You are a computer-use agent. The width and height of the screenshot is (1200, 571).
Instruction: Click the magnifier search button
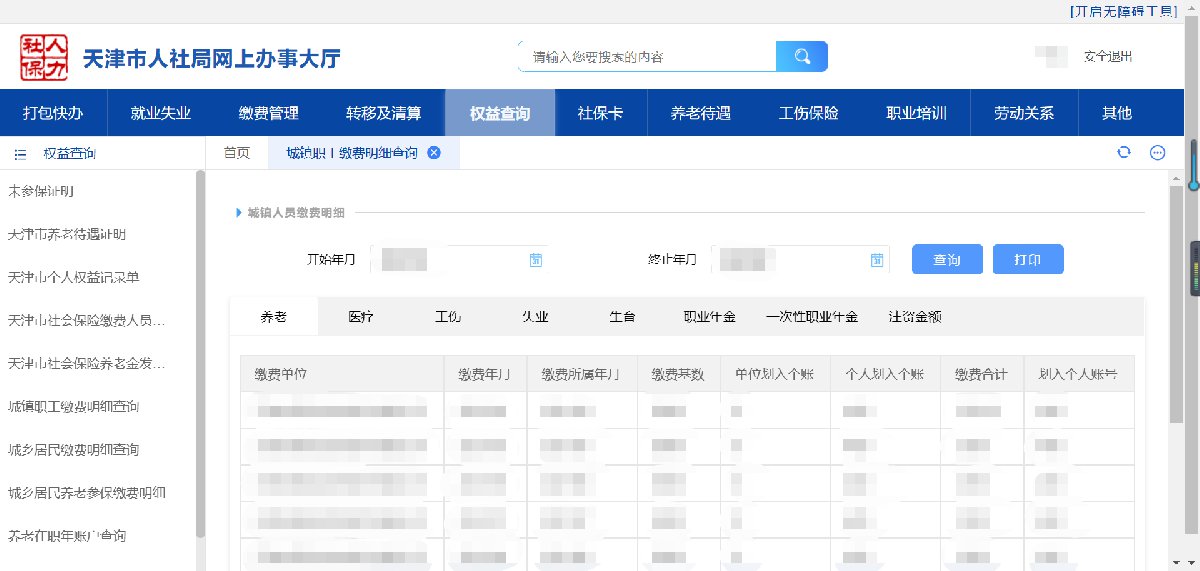click(801, 57)
